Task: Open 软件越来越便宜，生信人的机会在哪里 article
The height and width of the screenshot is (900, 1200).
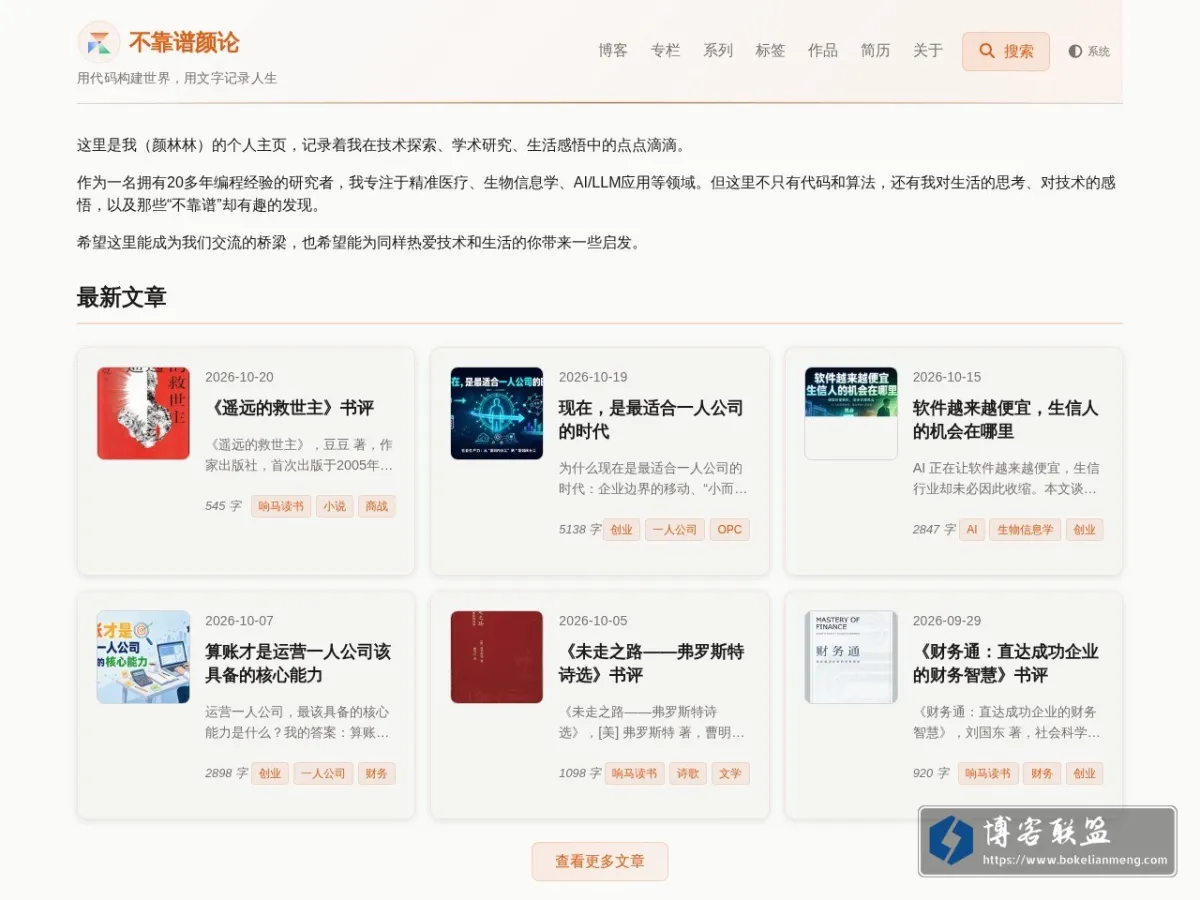Action: (x=1005, y=420)
